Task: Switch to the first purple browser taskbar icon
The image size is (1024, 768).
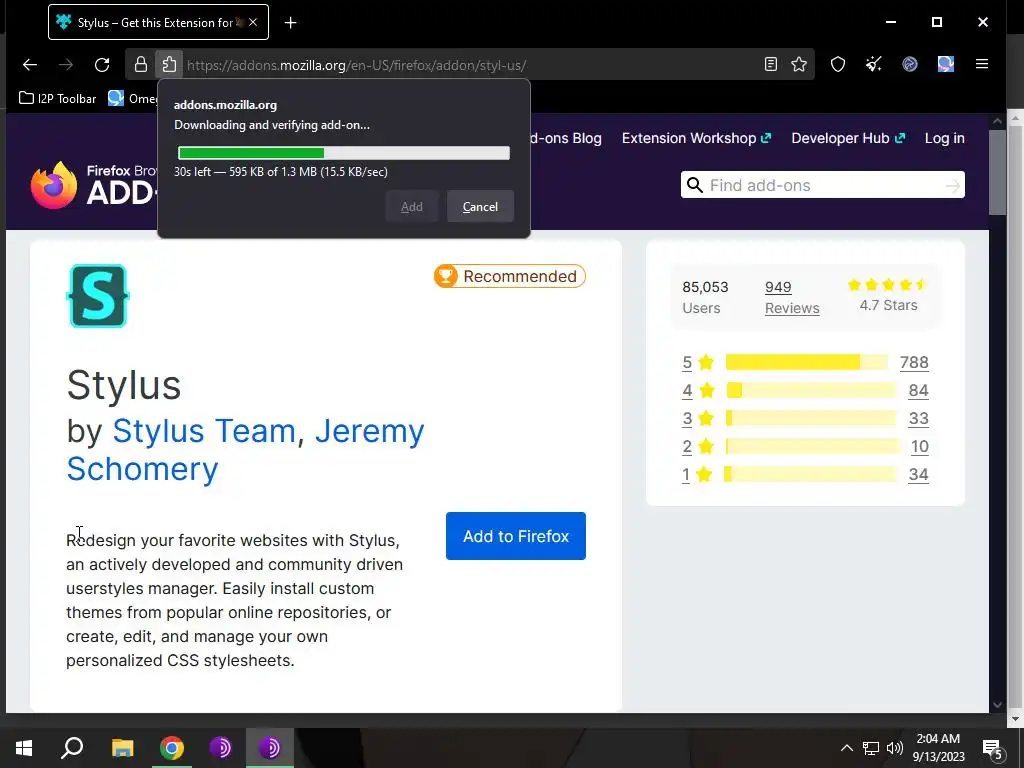Action: pyautogui.click(x=221, y=748)
